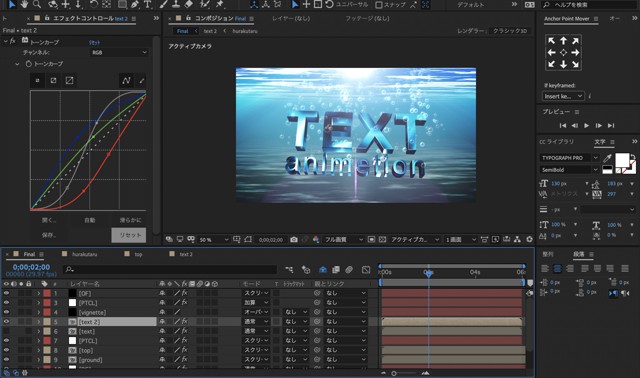Select the Rotation tool

(94, 4)
